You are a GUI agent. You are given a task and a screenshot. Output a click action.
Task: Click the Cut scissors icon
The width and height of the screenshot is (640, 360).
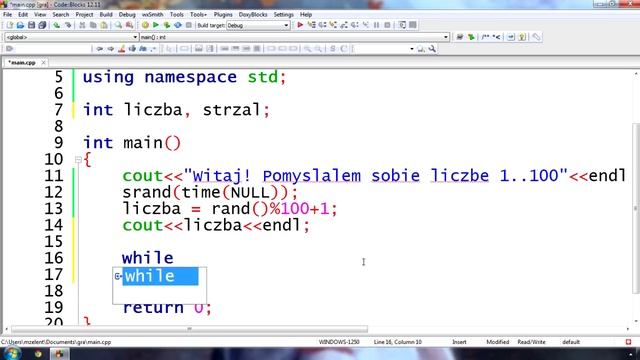pos(82,25)
